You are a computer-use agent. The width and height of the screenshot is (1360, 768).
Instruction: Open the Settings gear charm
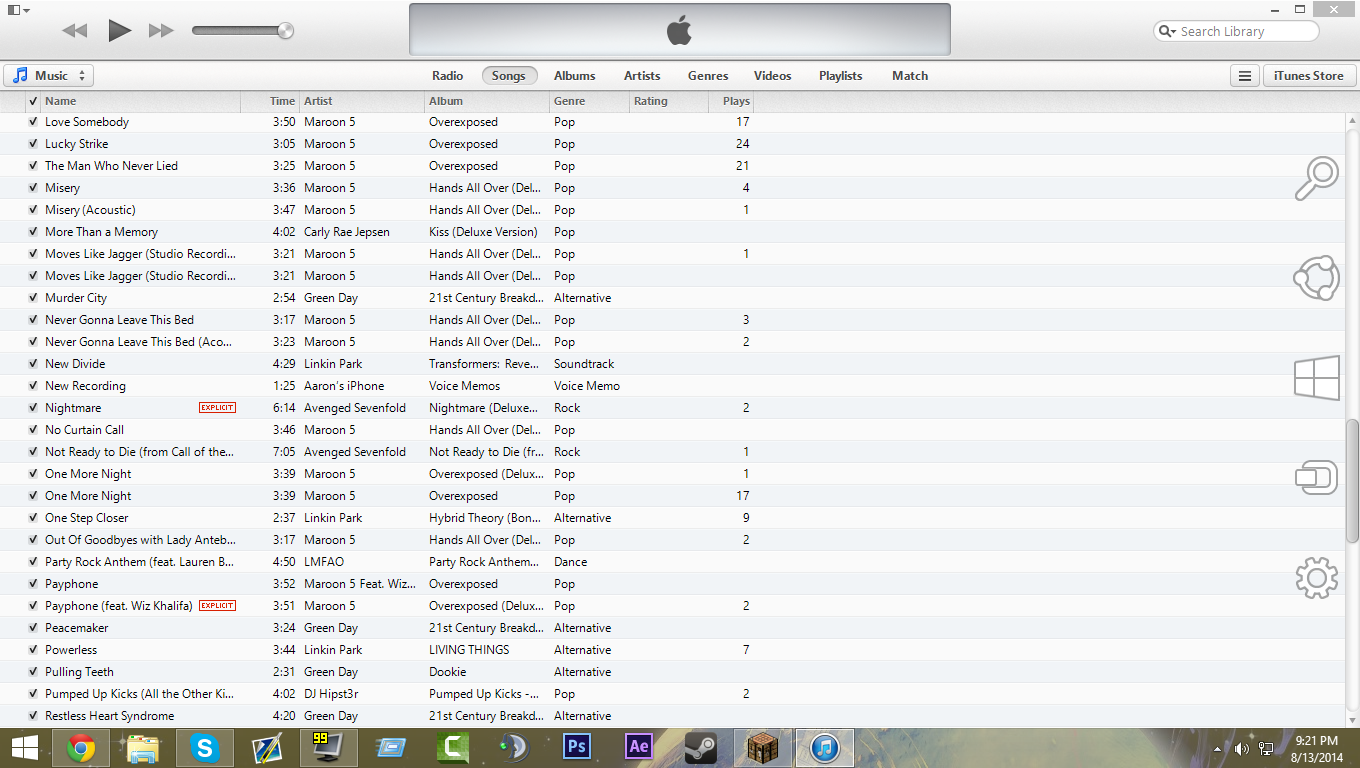pyautogui.click(x=1316, y=577)
